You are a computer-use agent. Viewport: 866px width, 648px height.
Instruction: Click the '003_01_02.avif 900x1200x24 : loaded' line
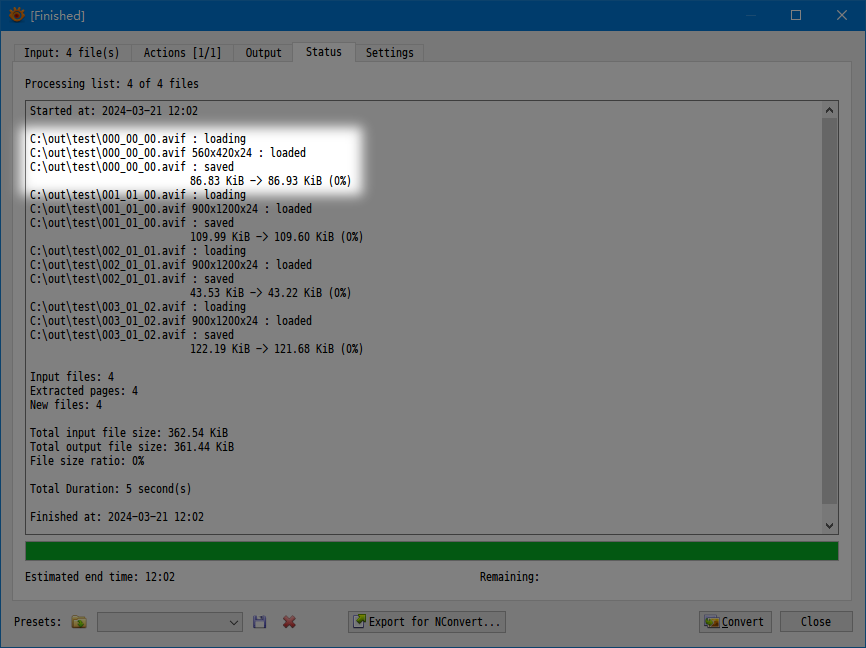171,321
